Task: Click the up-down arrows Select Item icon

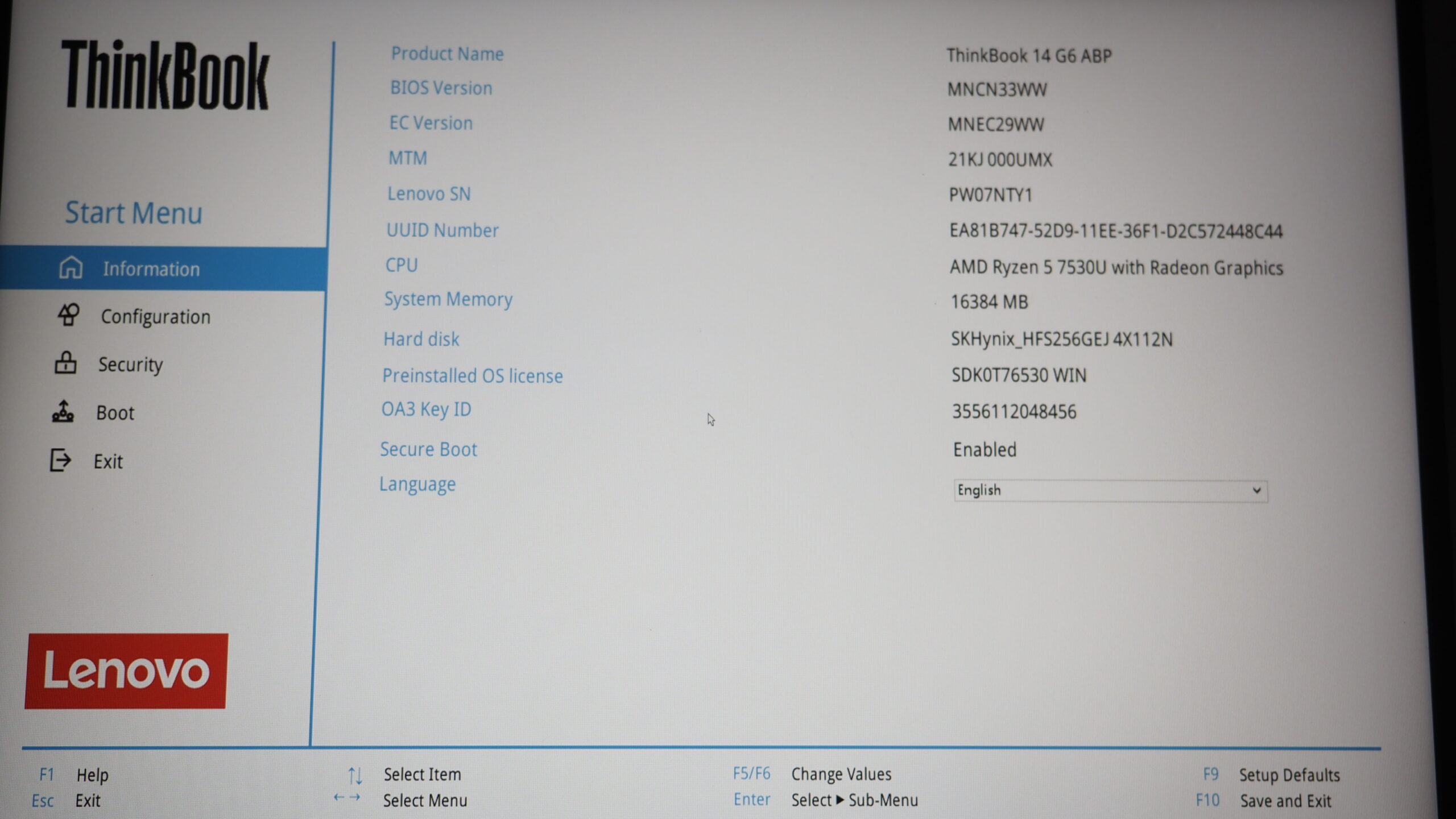Action: tap(355, 775)
